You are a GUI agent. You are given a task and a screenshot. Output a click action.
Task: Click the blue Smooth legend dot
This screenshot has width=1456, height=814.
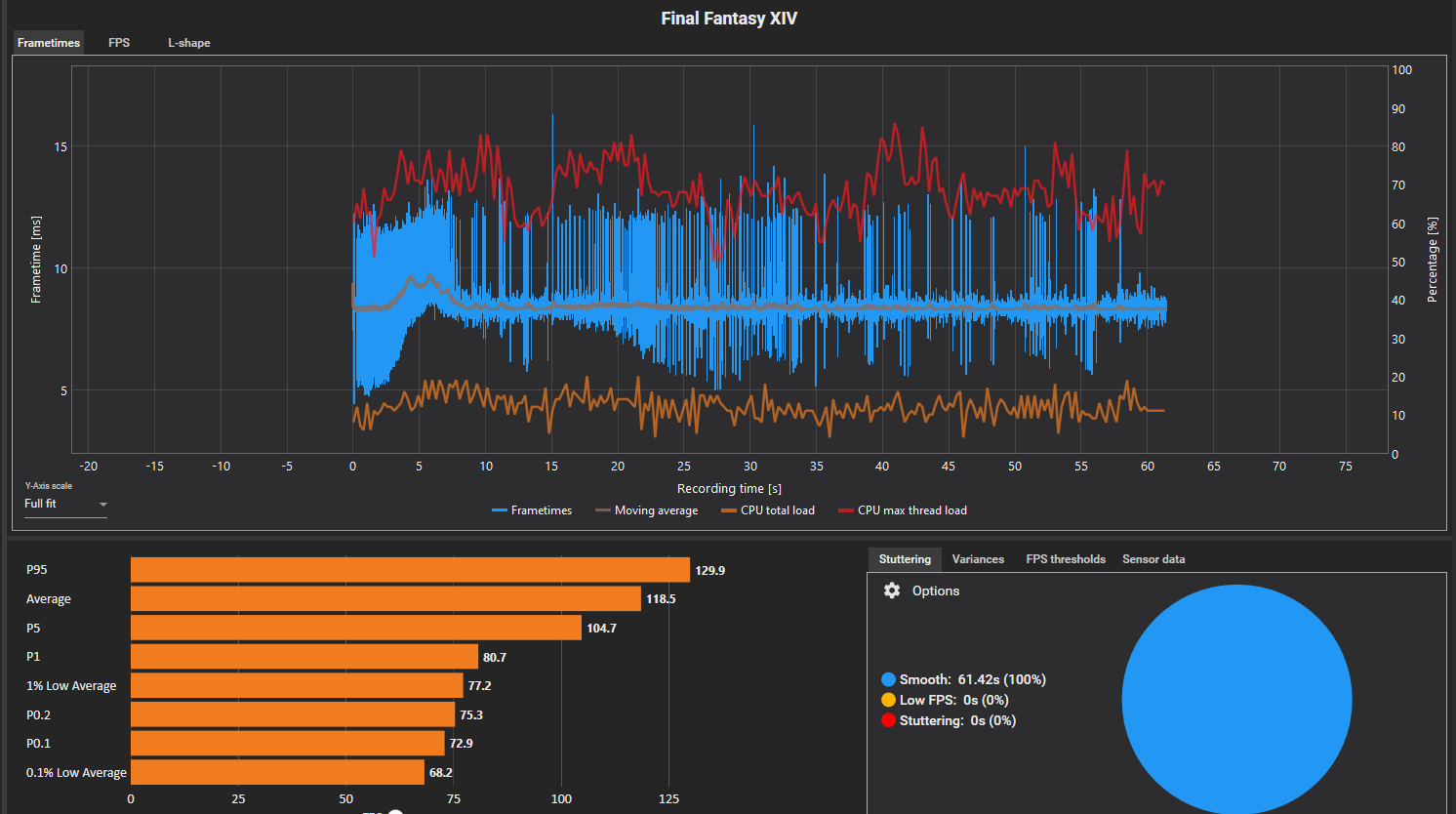click(x=888, y=679)
